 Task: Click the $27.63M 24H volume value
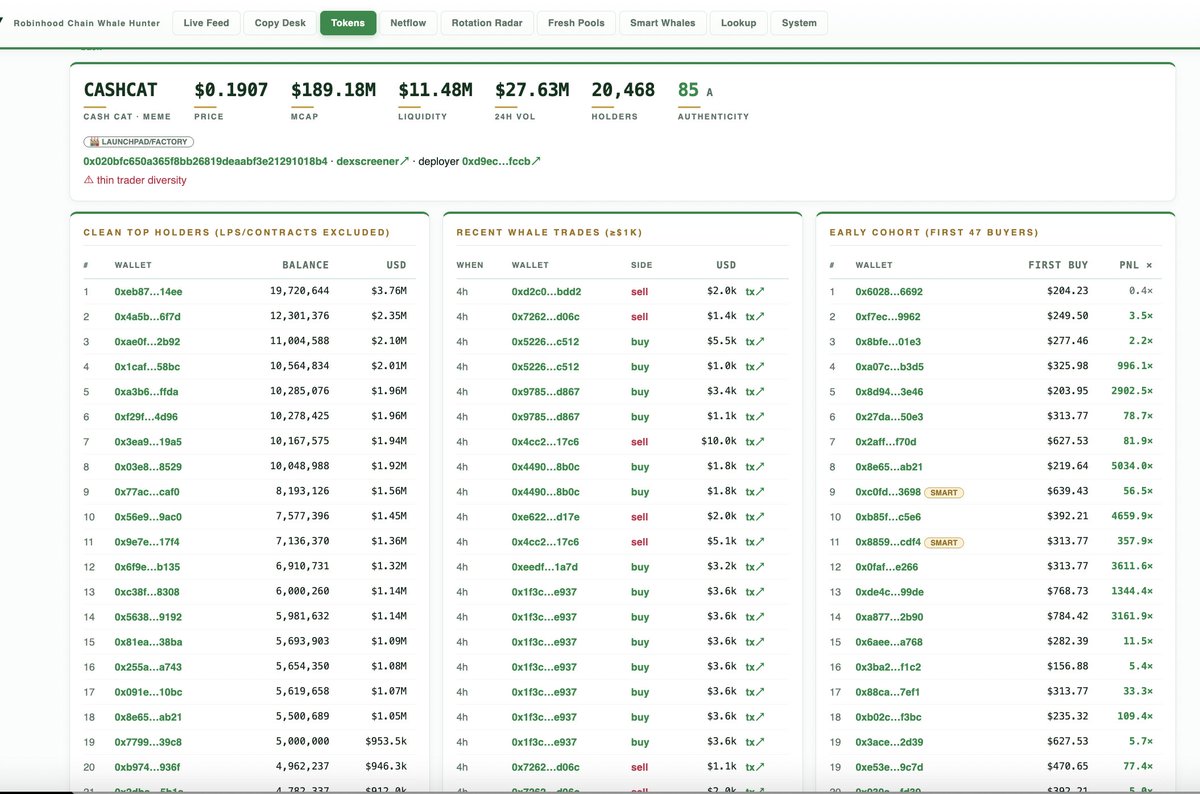tap(532, 90)
